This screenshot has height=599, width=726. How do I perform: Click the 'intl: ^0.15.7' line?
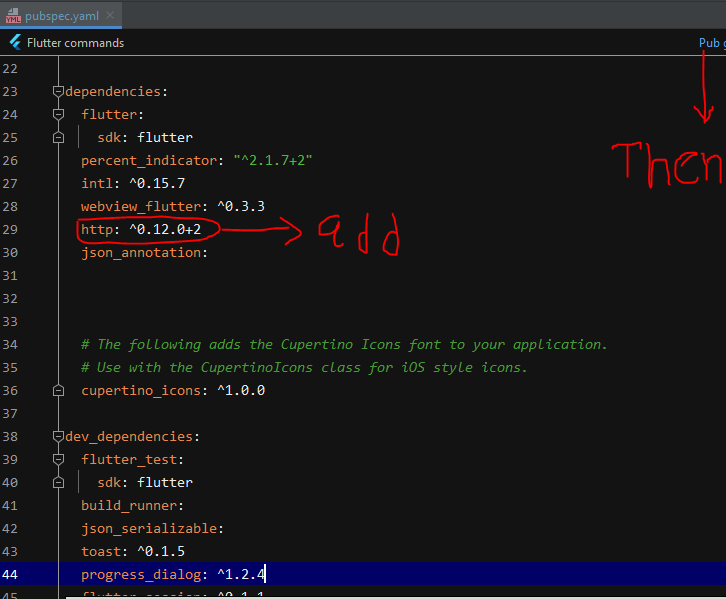[x=133, y=183]
